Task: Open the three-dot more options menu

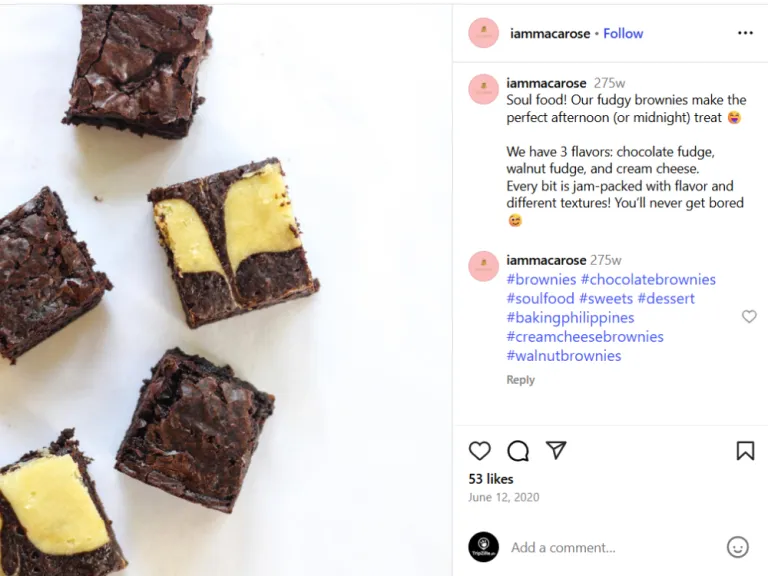Action: [x=745, y=33]
